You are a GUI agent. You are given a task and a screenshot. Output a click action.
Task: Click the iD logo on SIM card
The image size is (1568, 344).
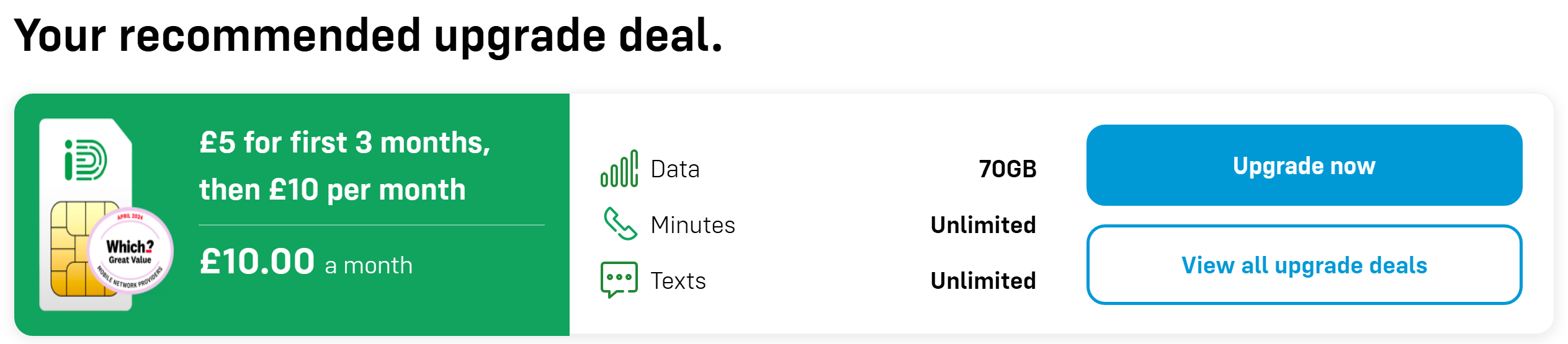[x=86, y=160]
